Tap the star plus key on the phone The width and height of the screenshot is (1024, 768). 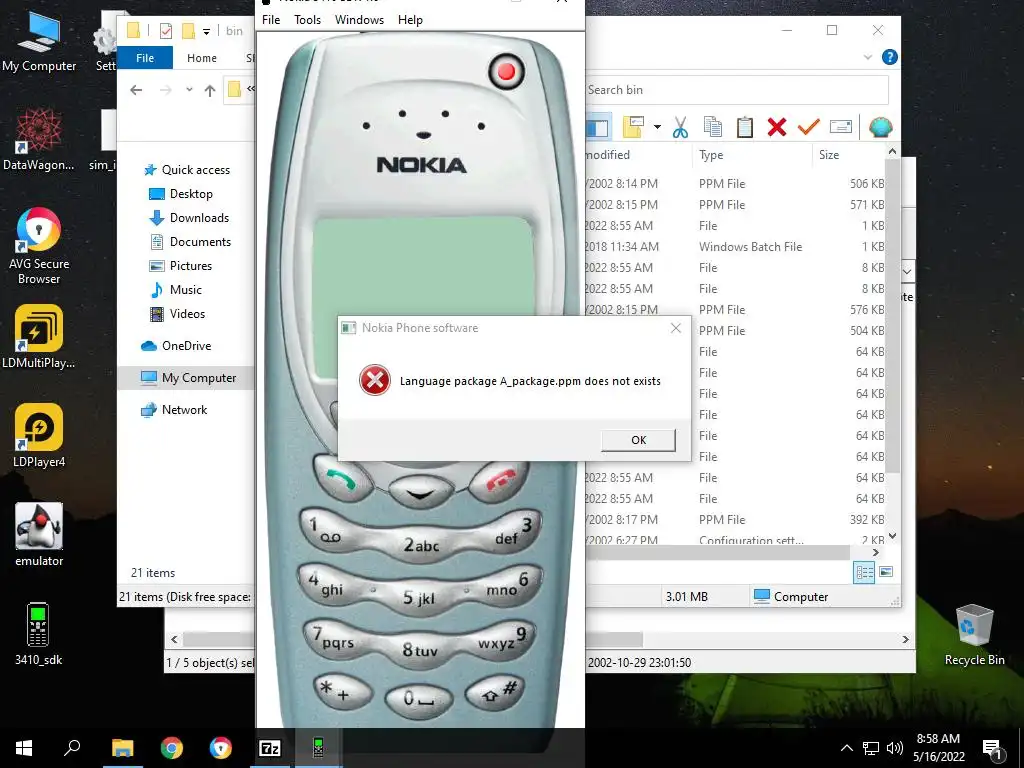pos(342,692)
